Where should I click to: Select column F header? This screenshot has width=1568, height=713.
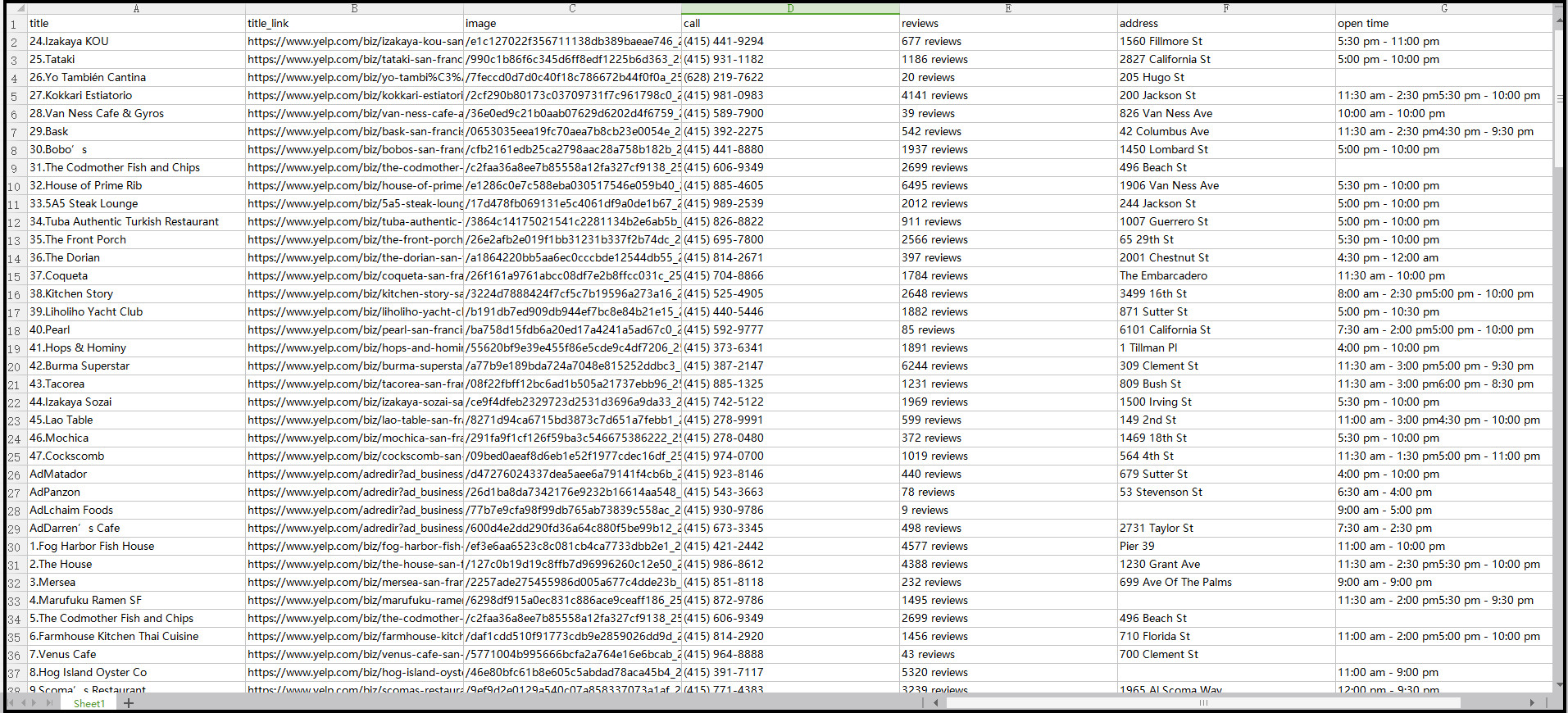(x=1226, y=8)
